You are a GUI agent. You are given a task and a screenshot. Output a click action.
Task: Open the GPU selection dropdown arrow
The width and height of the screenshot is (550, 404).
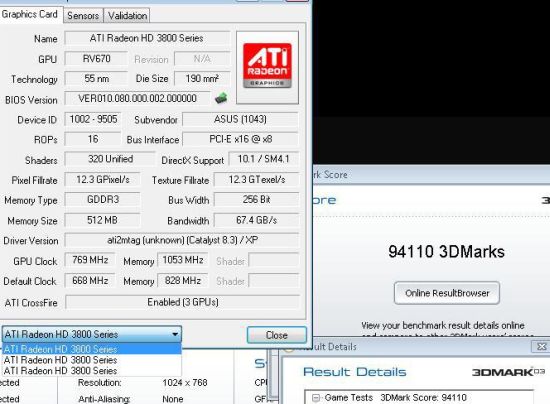(175, 334)
